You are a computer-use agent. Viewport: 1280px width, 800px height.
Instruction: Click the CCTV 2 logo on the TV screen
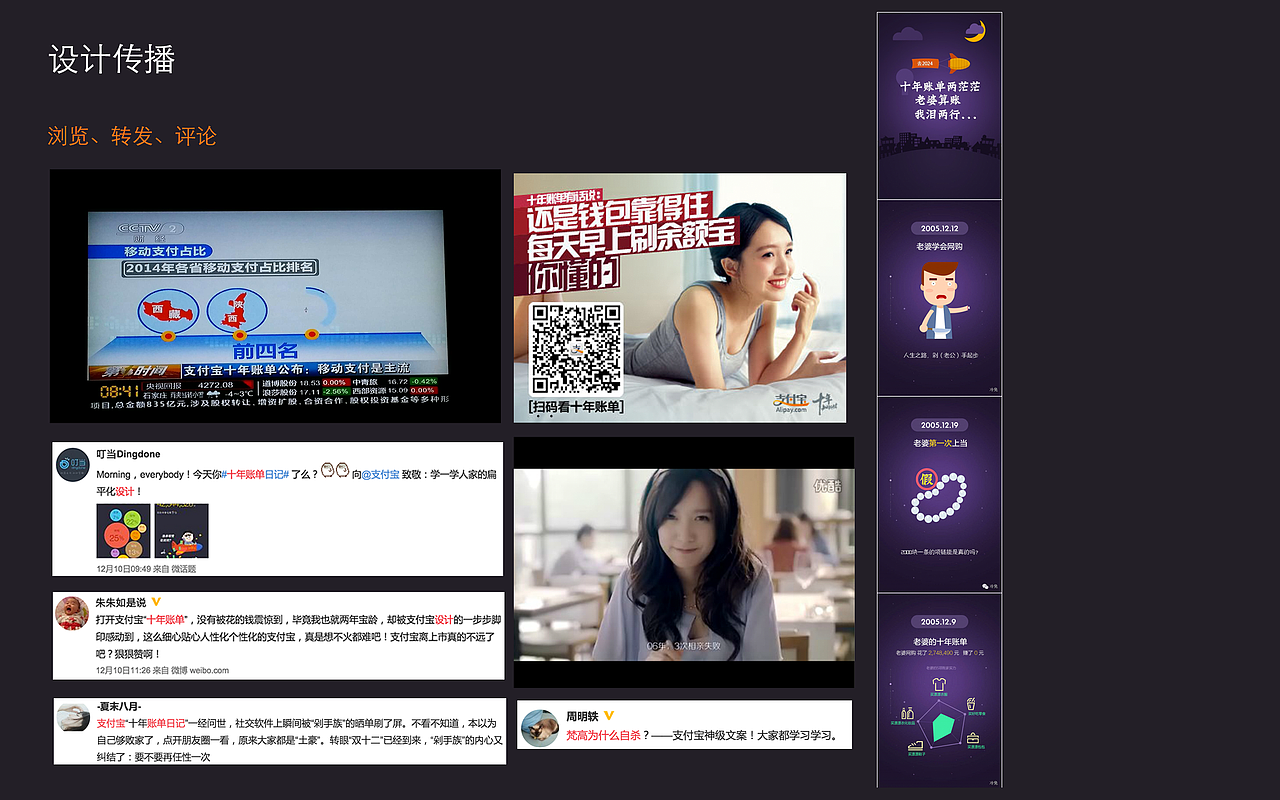tap(151, 231)
